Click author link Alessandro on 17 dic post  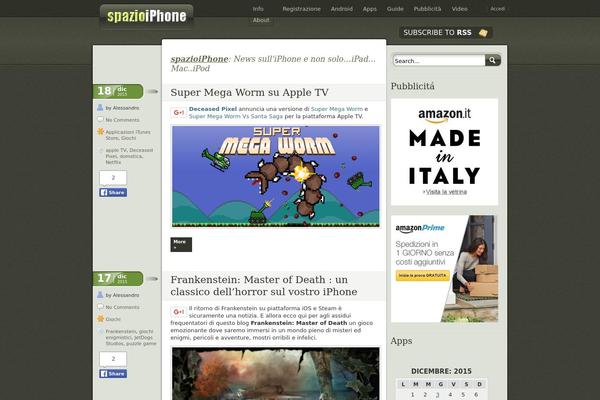126,295
